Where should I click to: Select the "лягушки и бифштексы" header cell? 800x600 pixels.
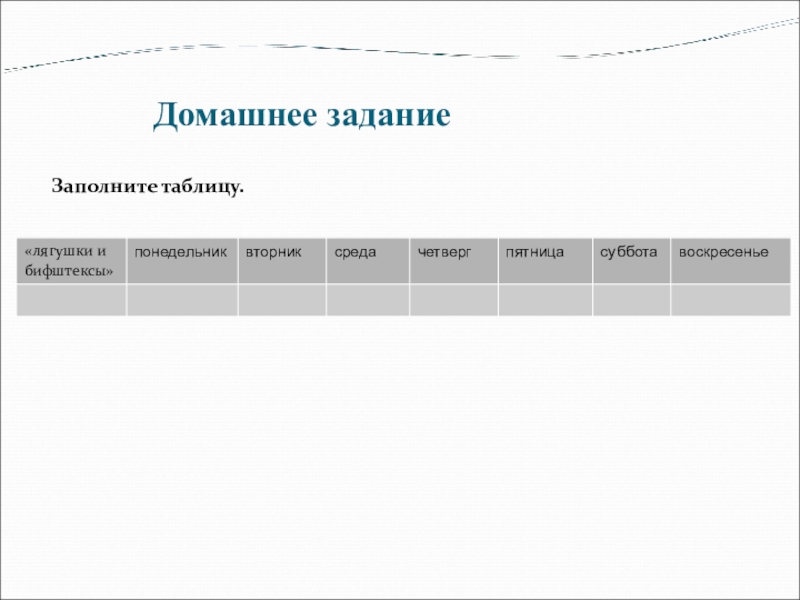(71, 261)
